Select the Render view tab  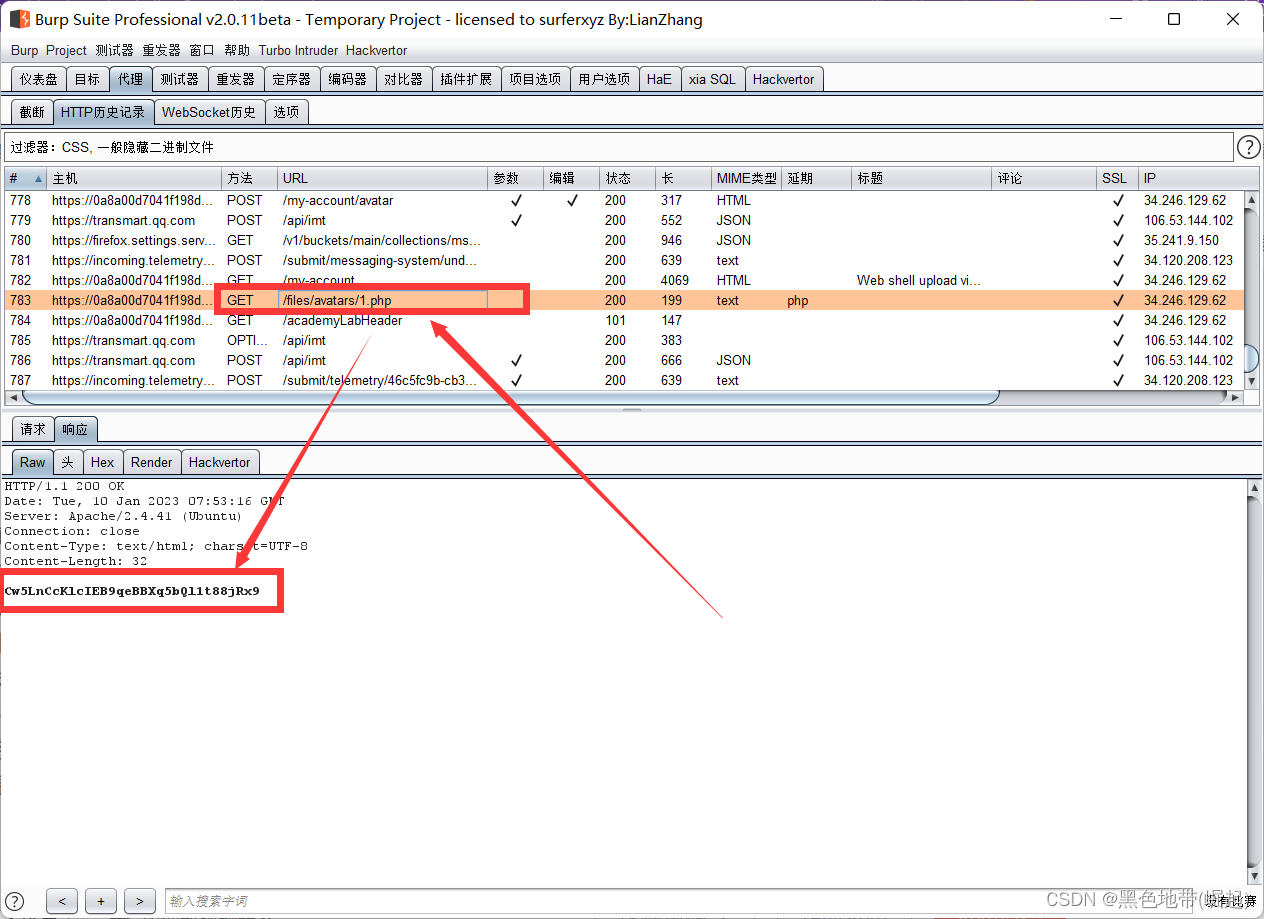(x=152, y=462)
